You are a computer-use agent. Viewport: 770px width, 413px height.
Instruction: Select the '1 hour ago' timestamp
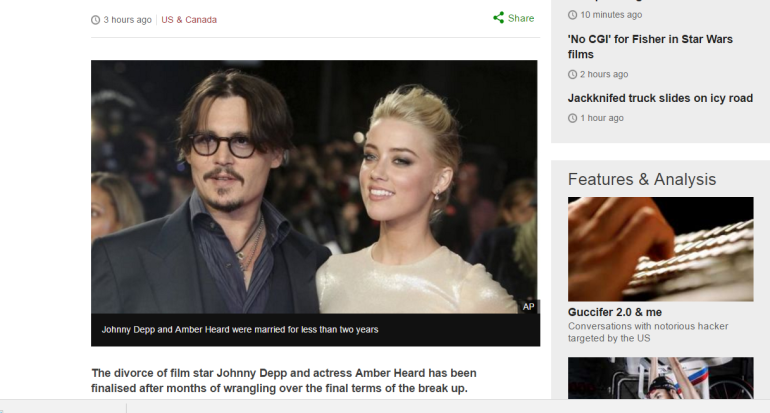pos(602,118)
